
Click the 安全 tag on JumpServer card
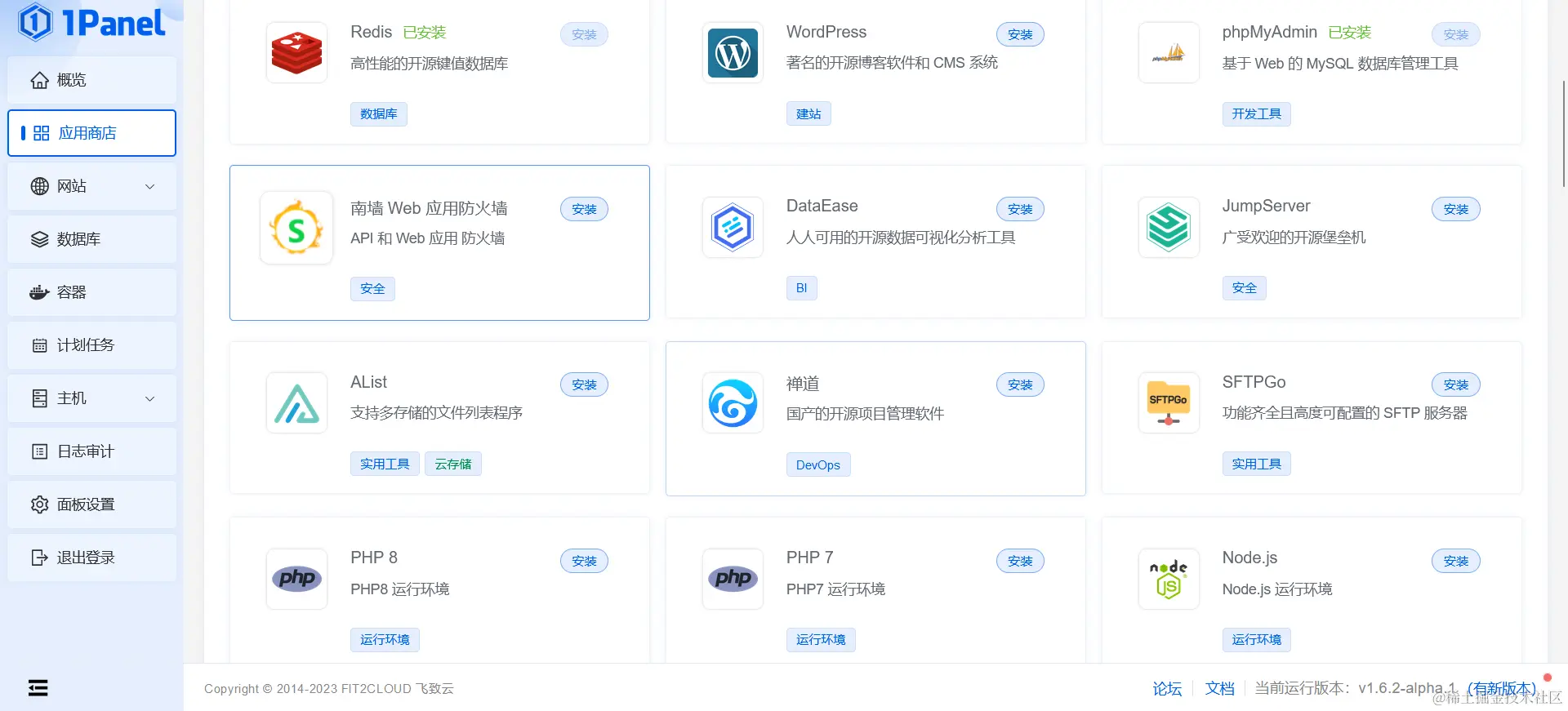coord(1245,288)
